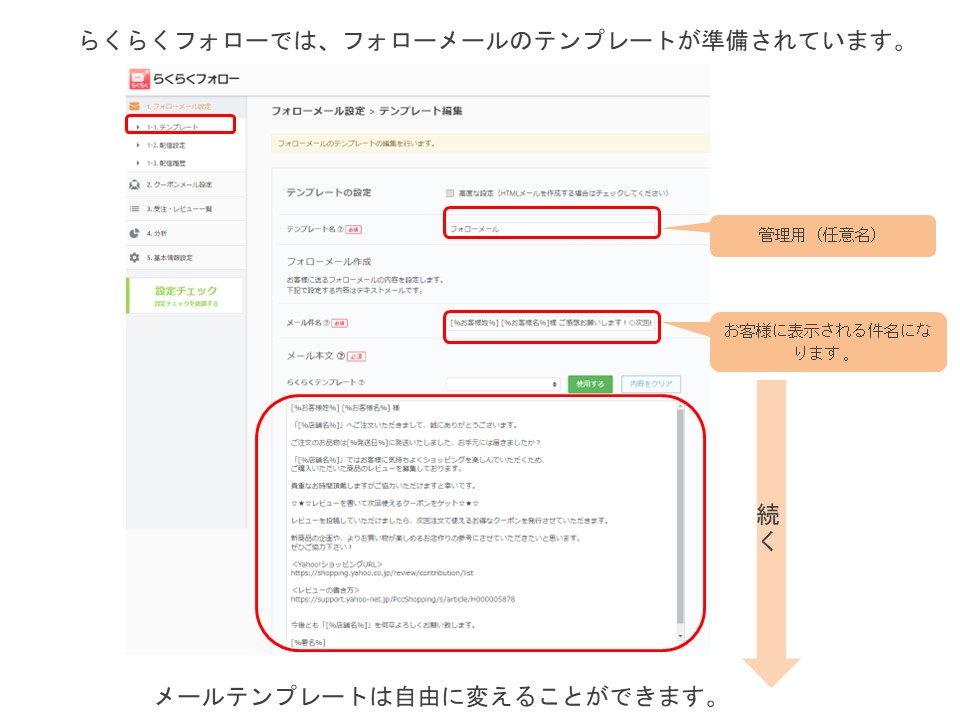Screen dimensions: 960x720
Task: Click help icon next to メール件名
Action: click(x=326, y=323)
